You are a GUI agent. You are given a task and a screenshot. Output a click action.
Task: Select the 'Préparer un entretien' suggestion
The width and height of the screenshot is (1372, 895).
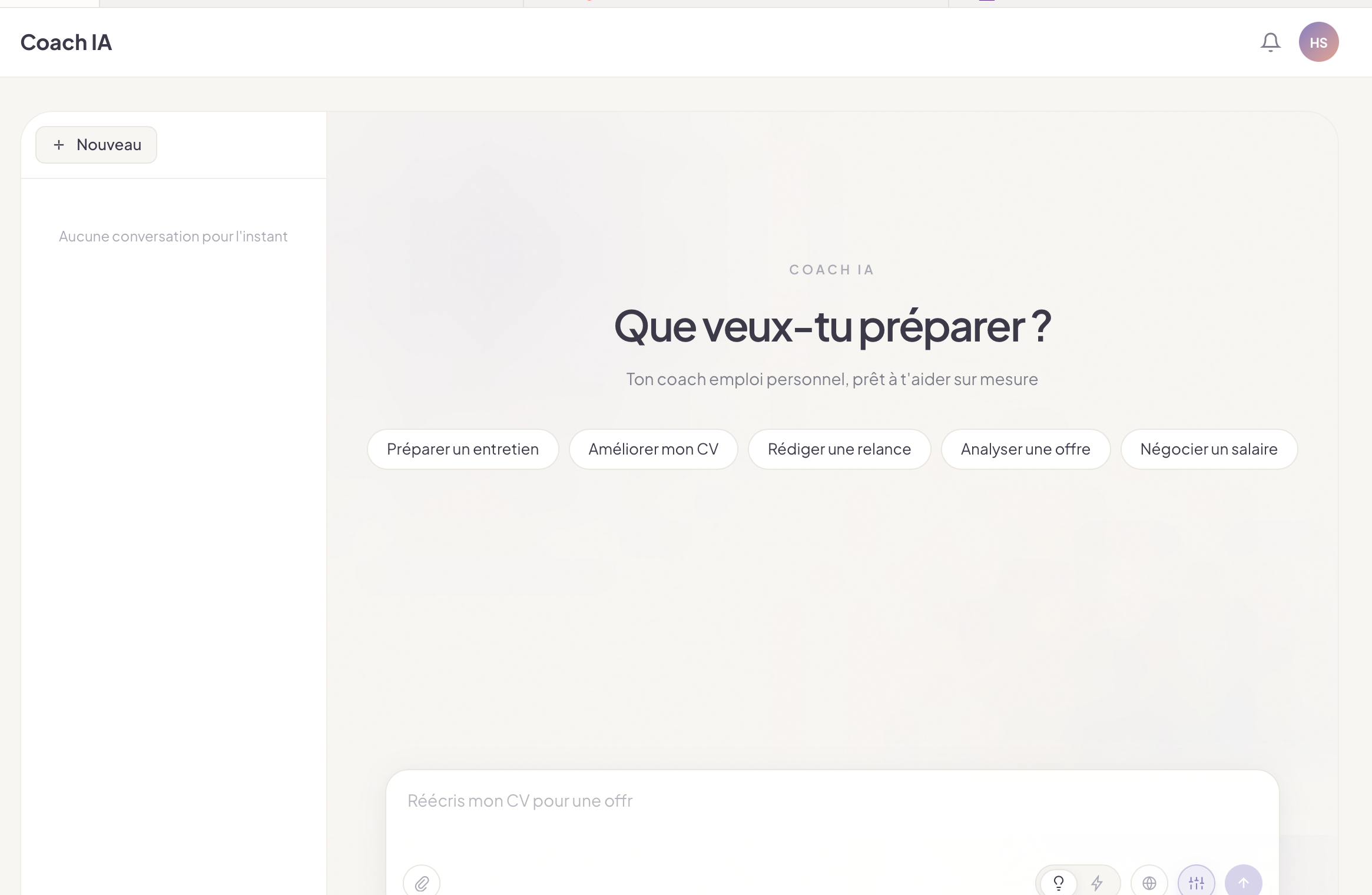[x=462, y=449]
